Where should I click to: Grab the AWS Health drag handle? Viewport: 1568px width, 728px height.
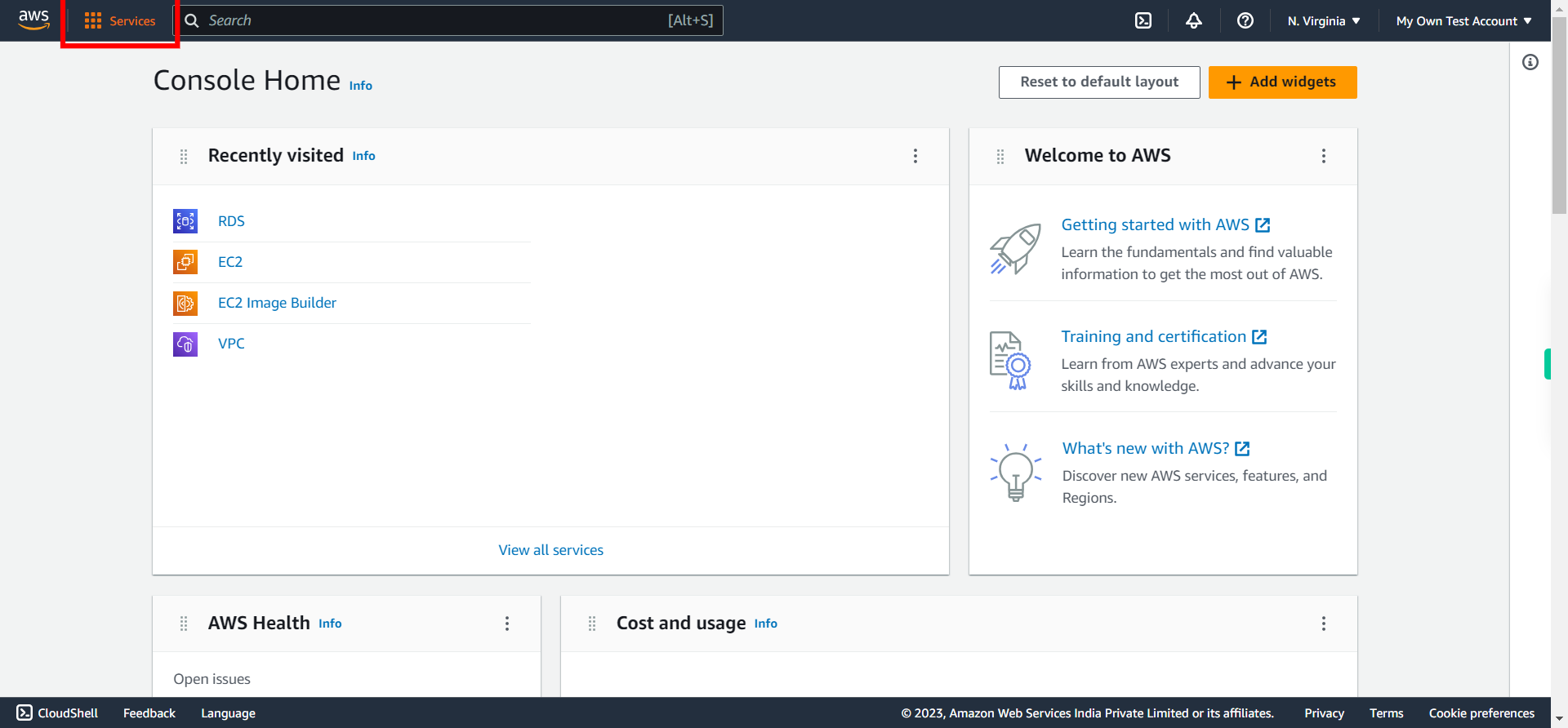pyautogui.click(x=184, y=624)
